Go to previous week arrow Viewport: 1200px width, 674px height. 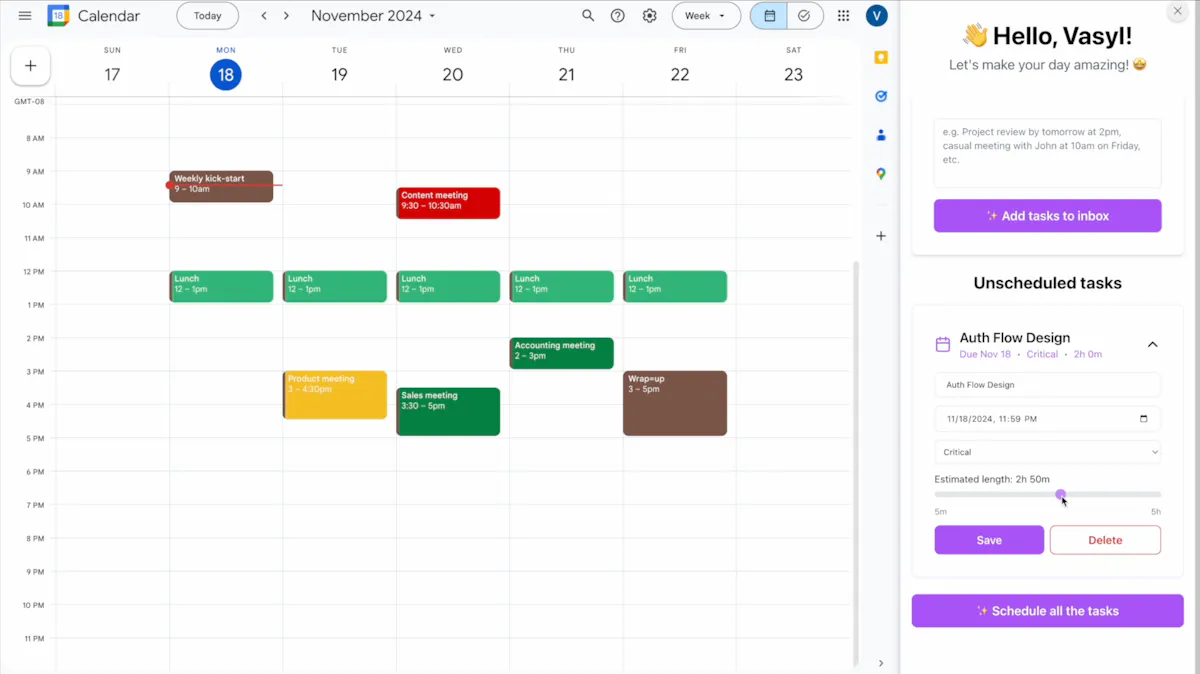(264, 16)
